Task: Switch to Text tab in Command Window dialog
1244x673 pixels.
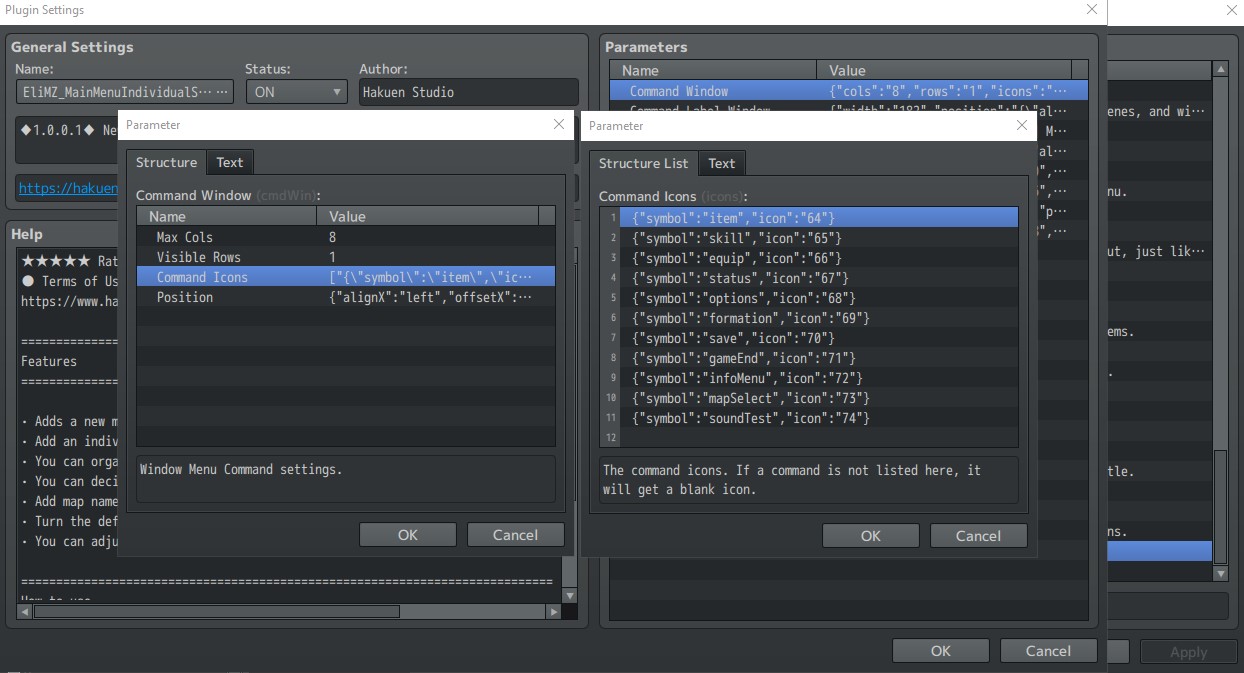Action: (230, 162)
